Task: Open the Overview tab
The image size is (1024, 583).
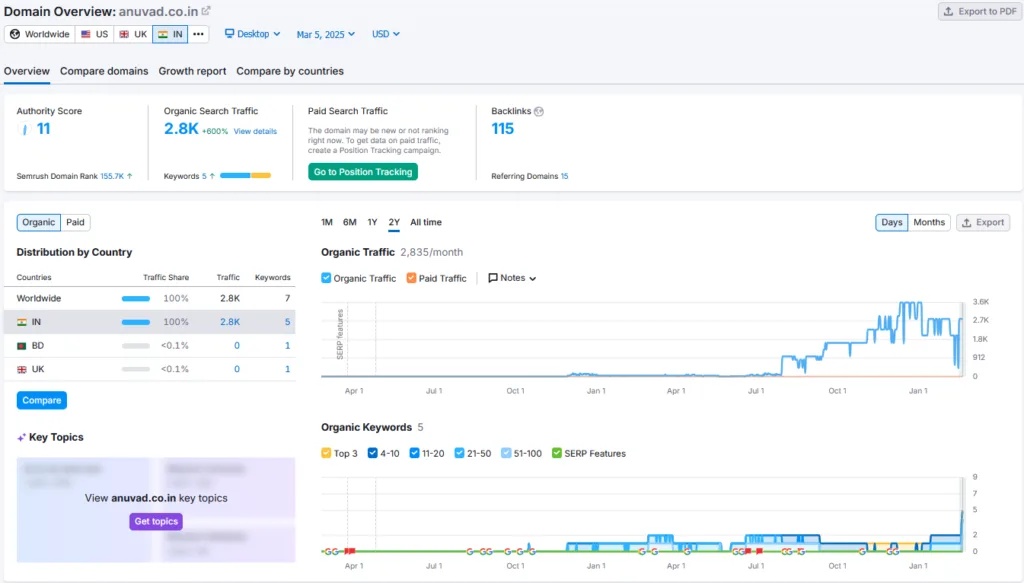Action: click(27, 71)
